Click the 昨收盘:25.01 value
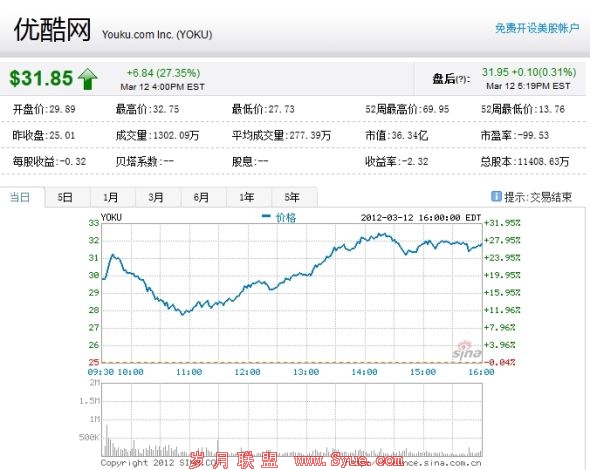This screenshot has height=470, width=590. pyautogui.click(x=44, y=135)
